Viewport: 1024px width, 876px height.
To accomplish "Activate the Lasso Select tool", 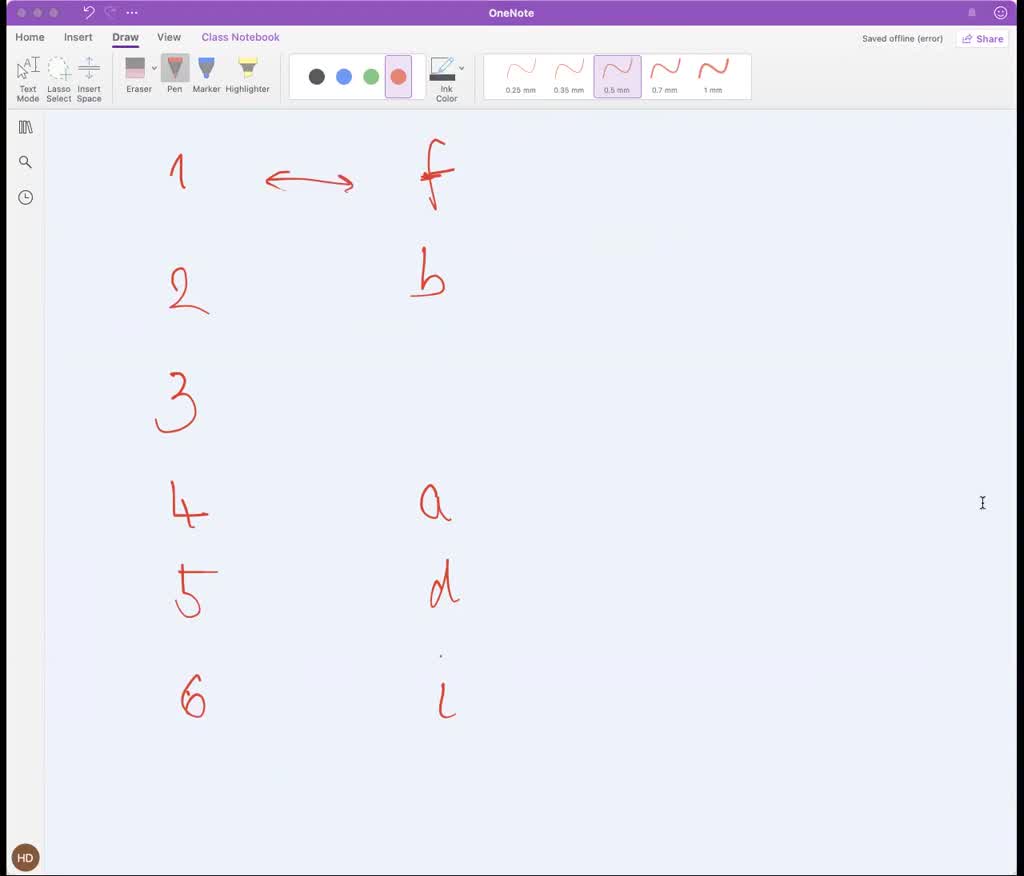I will tap(59, 78).
